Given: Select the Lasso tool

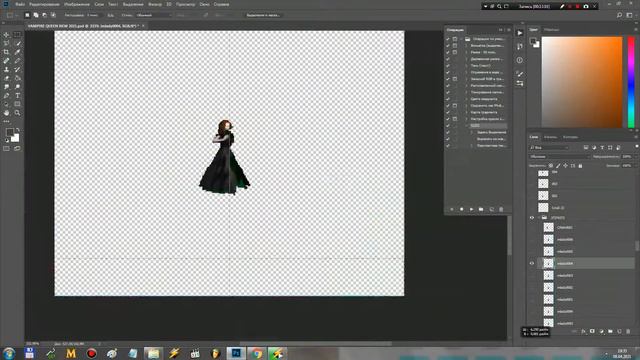Looking at the screenshot, I should pos(6,44).
